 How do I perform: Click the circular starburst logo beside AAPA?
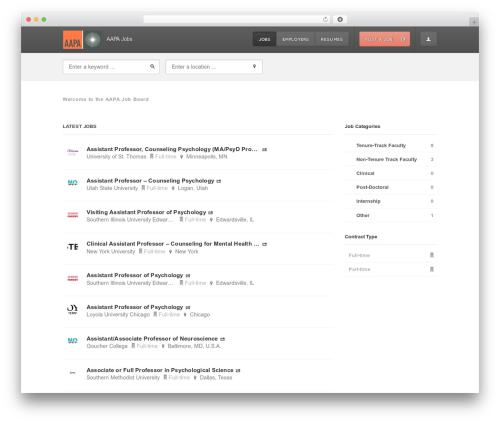(93, 40)
